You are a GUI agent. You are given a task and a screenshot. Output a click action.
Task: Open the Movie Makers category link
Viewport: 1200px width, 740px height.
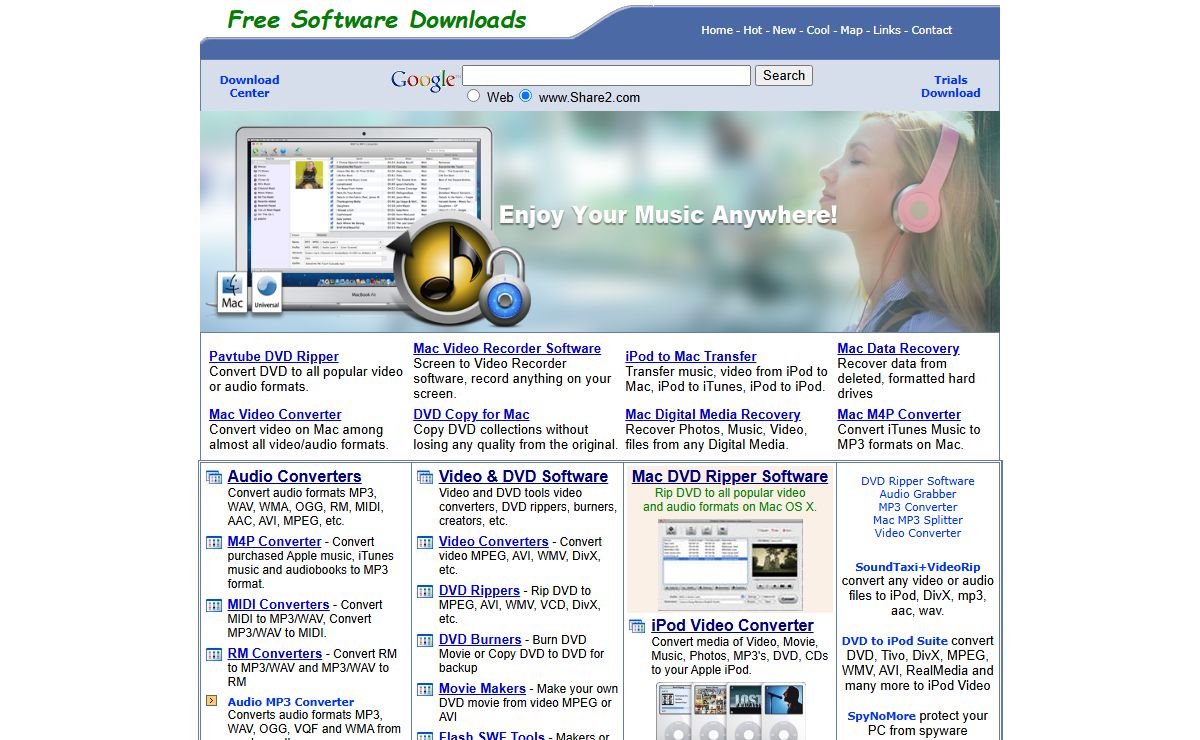(482, 688)
